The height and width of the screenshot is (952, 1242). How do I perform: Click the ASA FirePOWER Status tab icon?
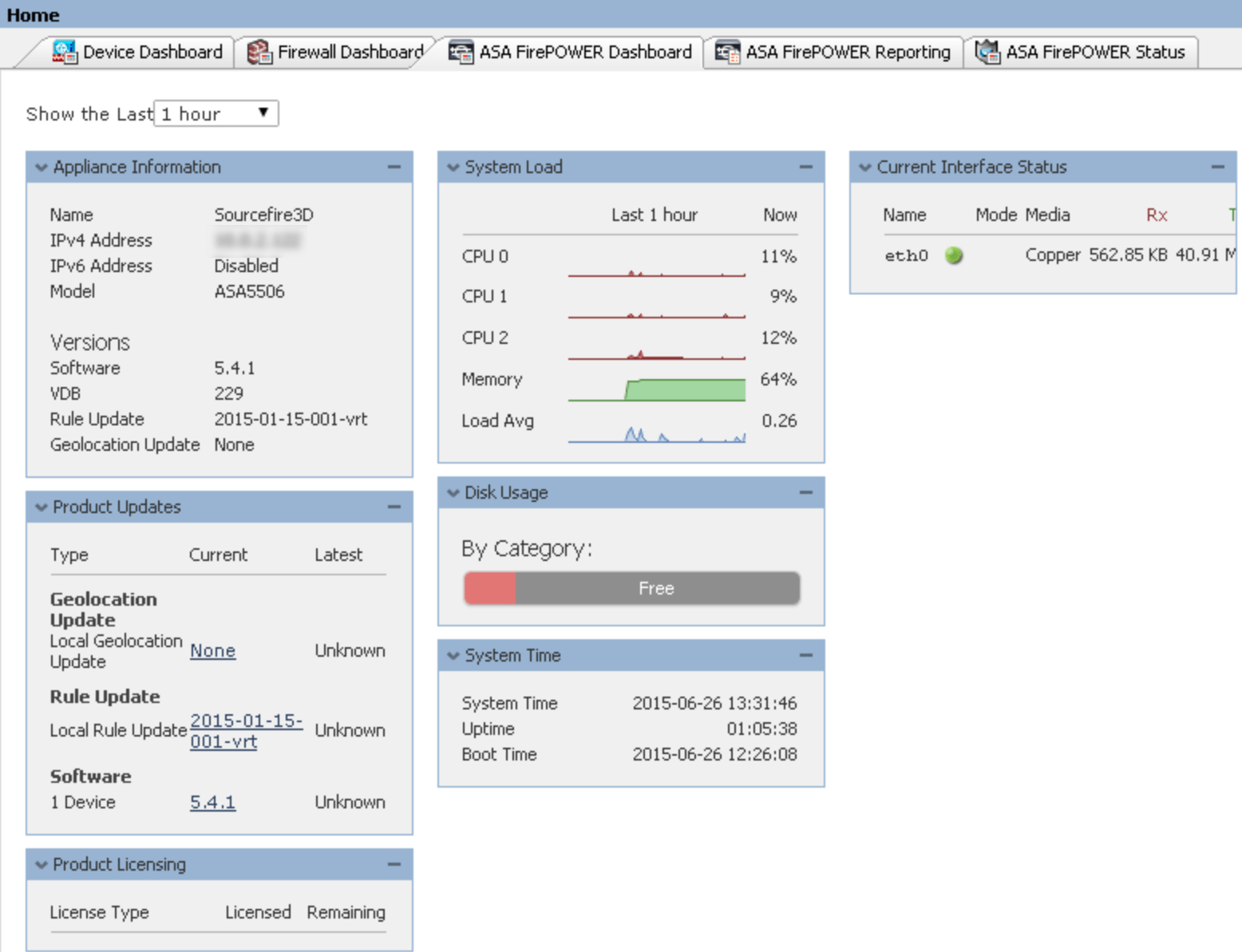coord(987,51)
